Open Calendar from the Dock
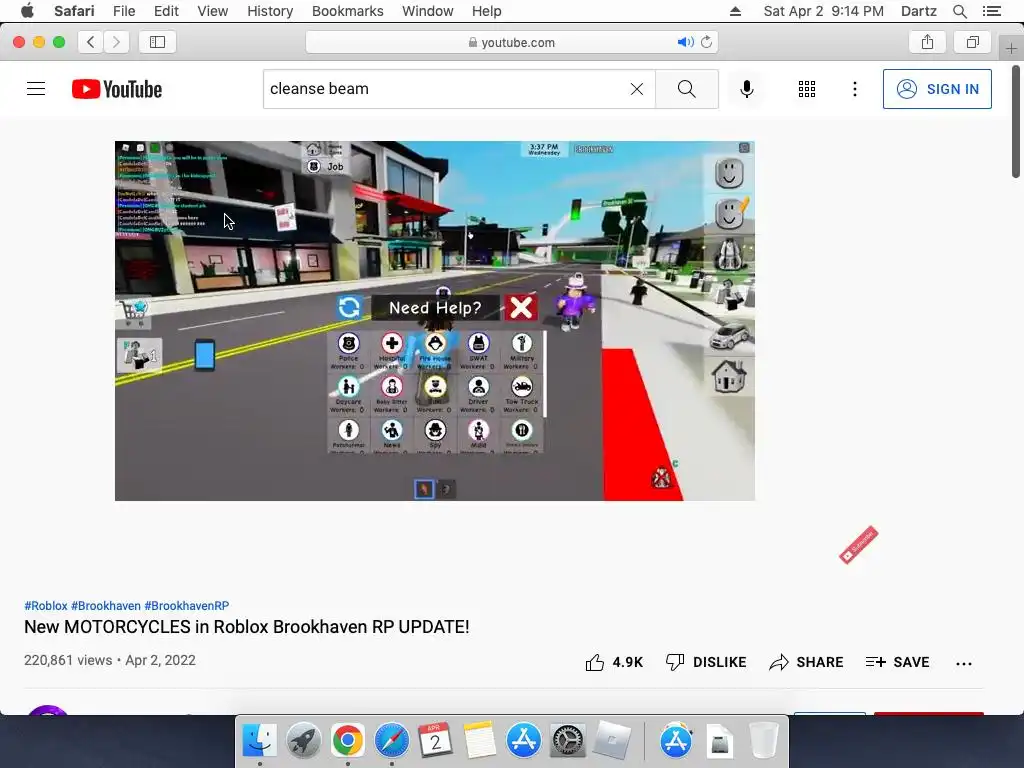 coord(436,741)
